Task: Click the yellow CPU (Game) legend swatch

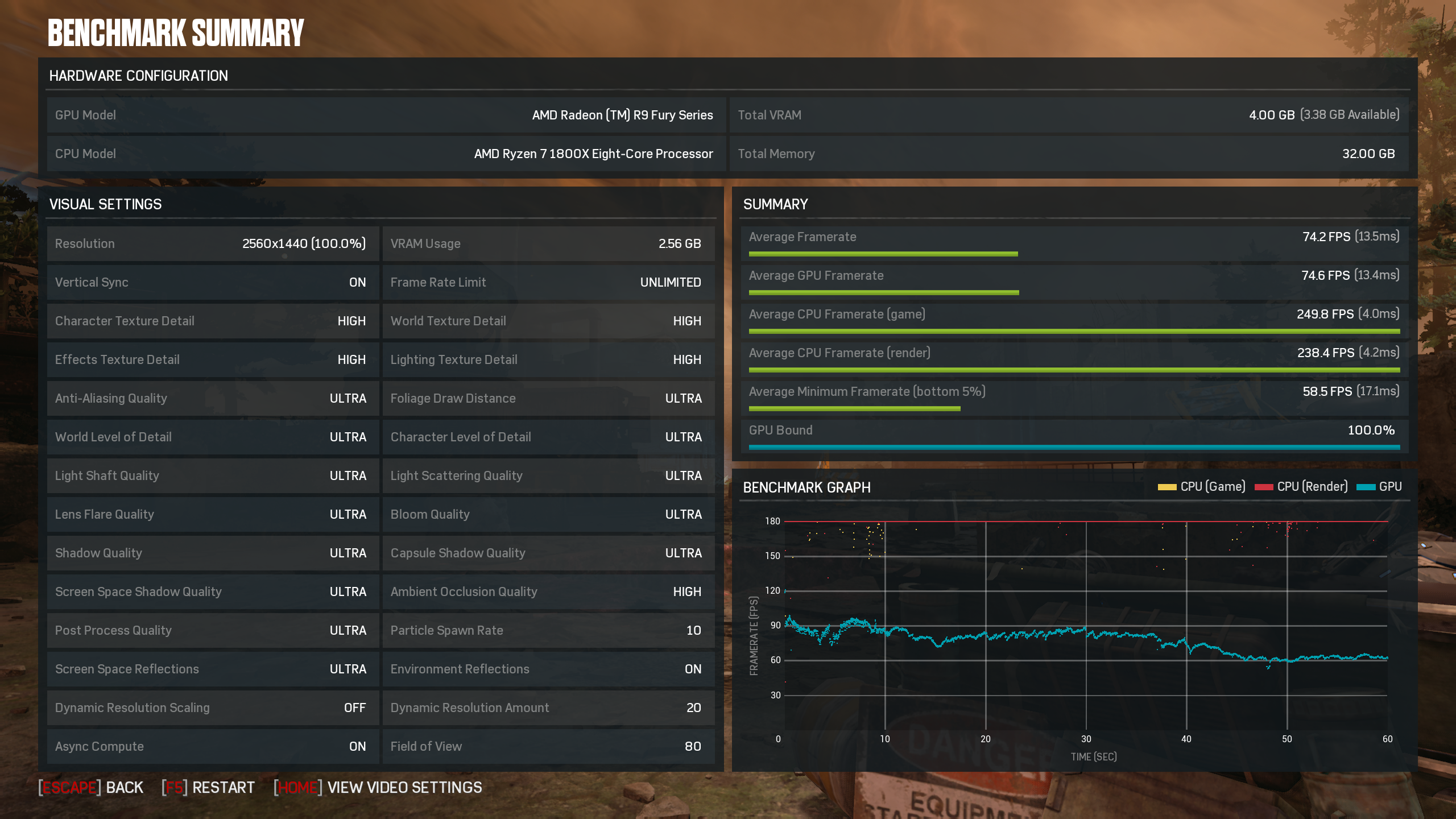Action: (1167, 487)
